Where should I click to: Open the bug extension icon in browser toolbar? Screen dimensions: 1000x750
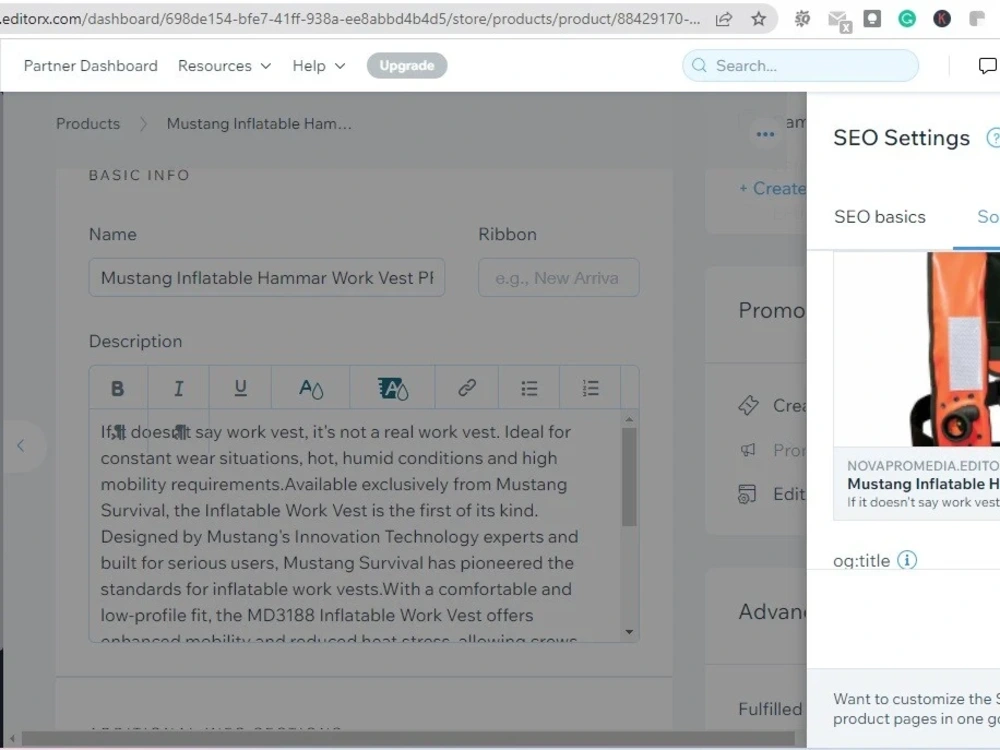[802, 19]
